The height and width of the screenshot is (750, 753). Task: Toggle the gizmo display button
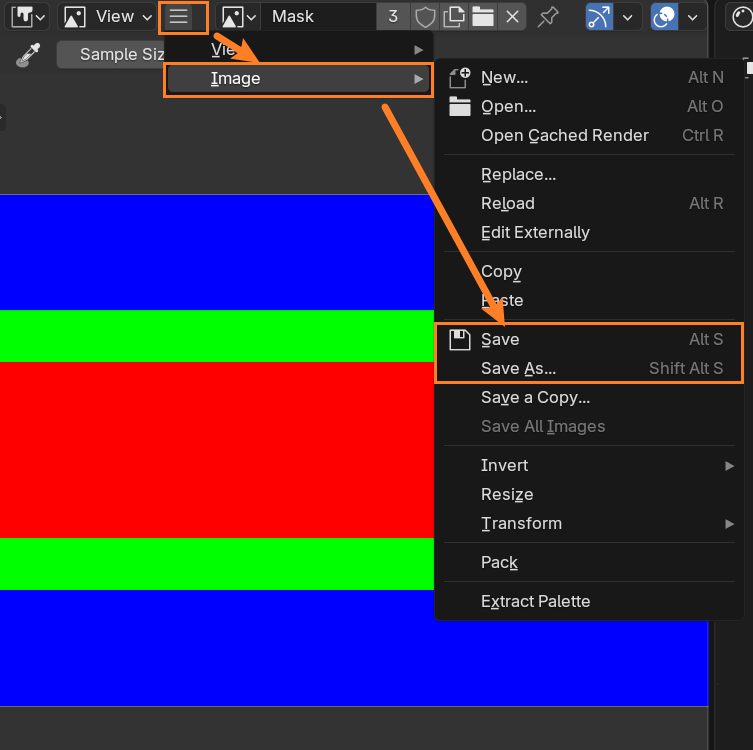point(600,17)
